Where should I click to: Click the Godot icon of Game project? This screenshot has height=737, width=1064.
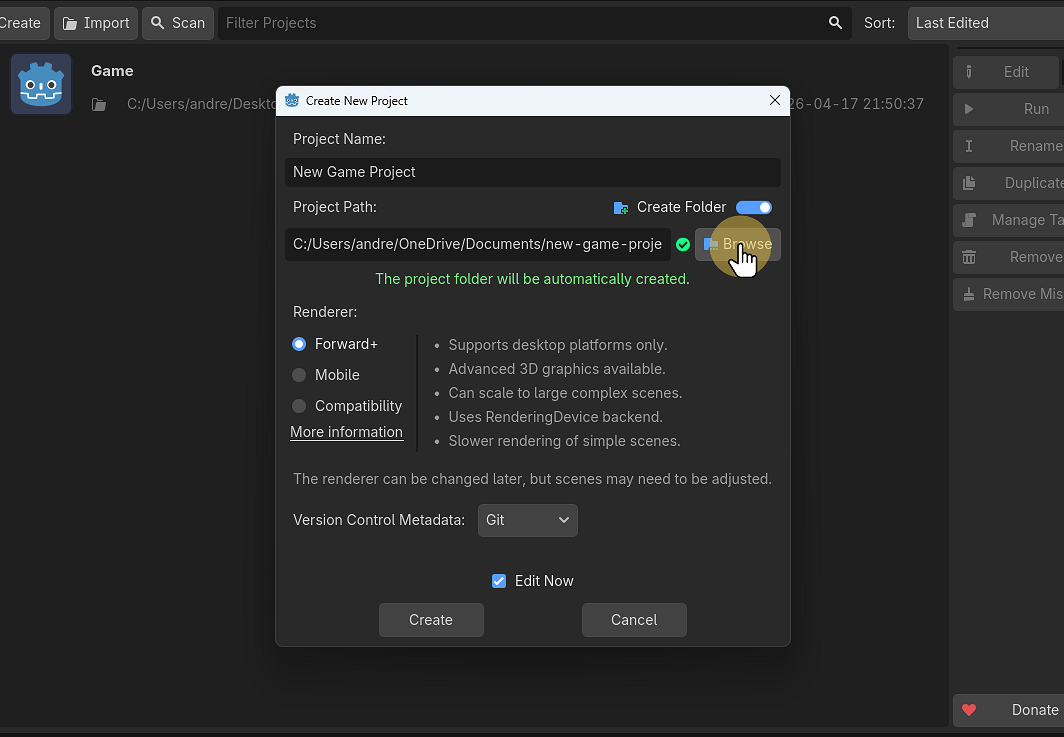click(41, 84)
